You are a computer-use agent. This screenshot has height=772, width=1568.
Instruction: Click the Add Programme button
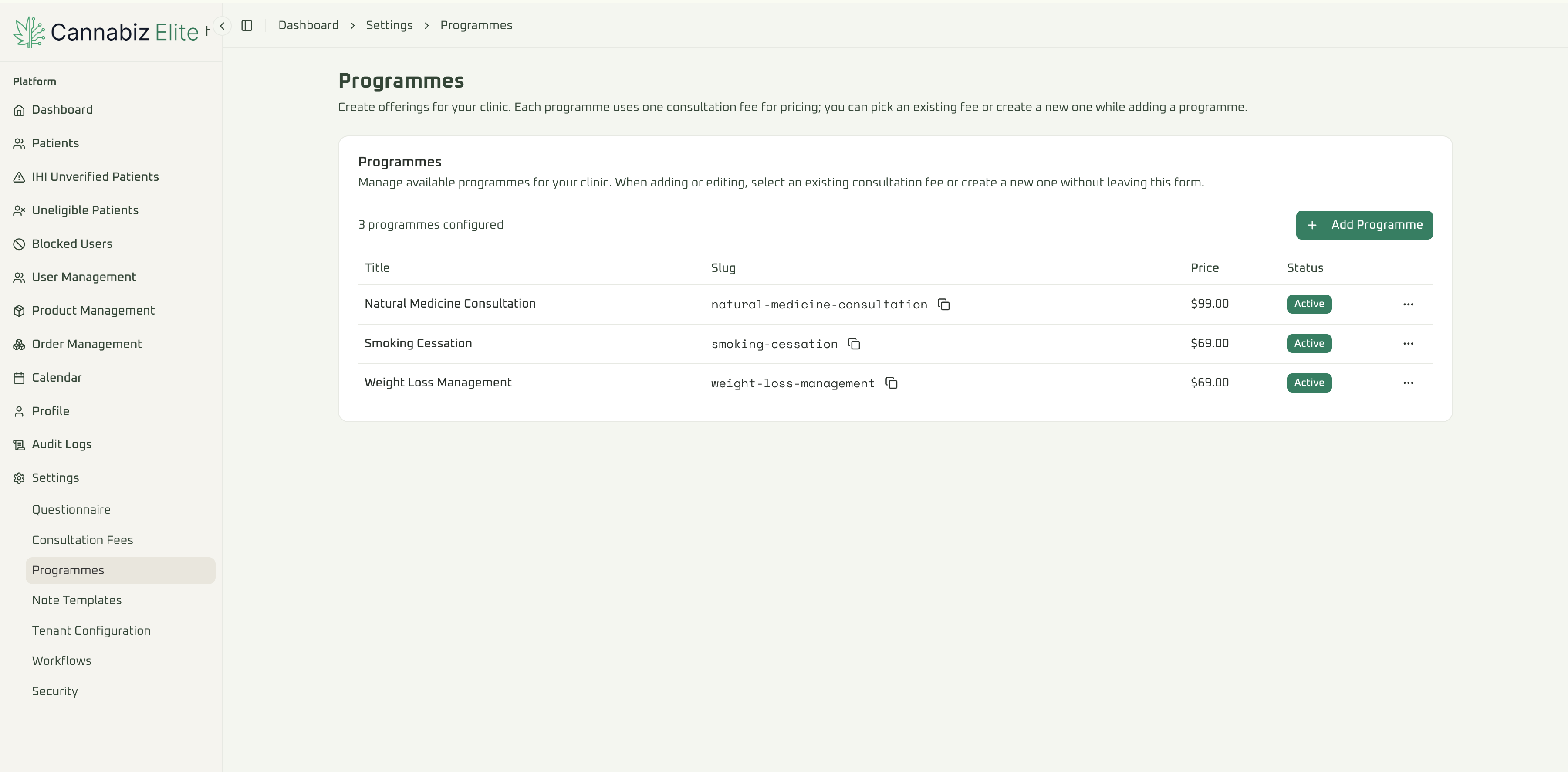click(x=1364, y=225)
